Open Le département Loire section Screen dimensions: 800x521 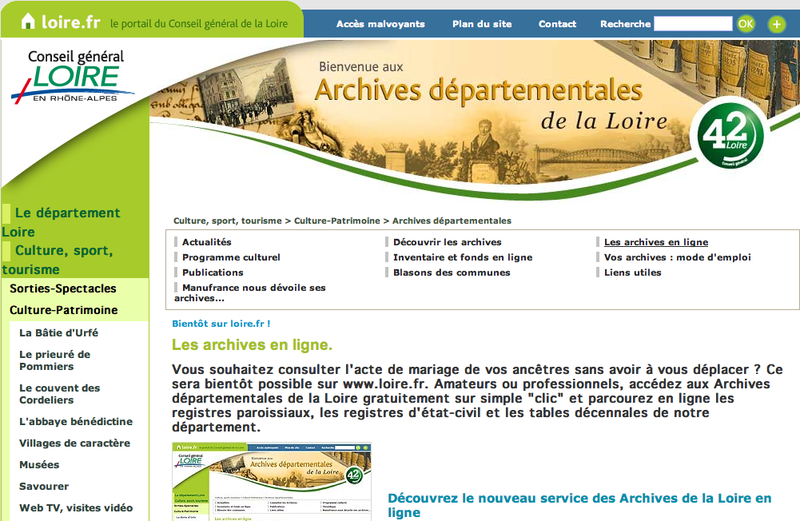(61, 222)
